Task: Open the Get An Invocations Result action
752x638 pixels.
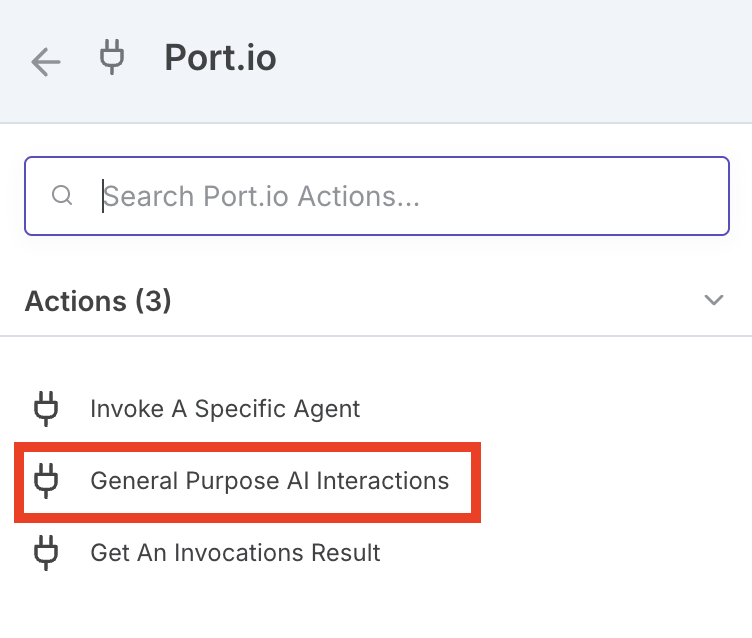Action: click(235, 551)
